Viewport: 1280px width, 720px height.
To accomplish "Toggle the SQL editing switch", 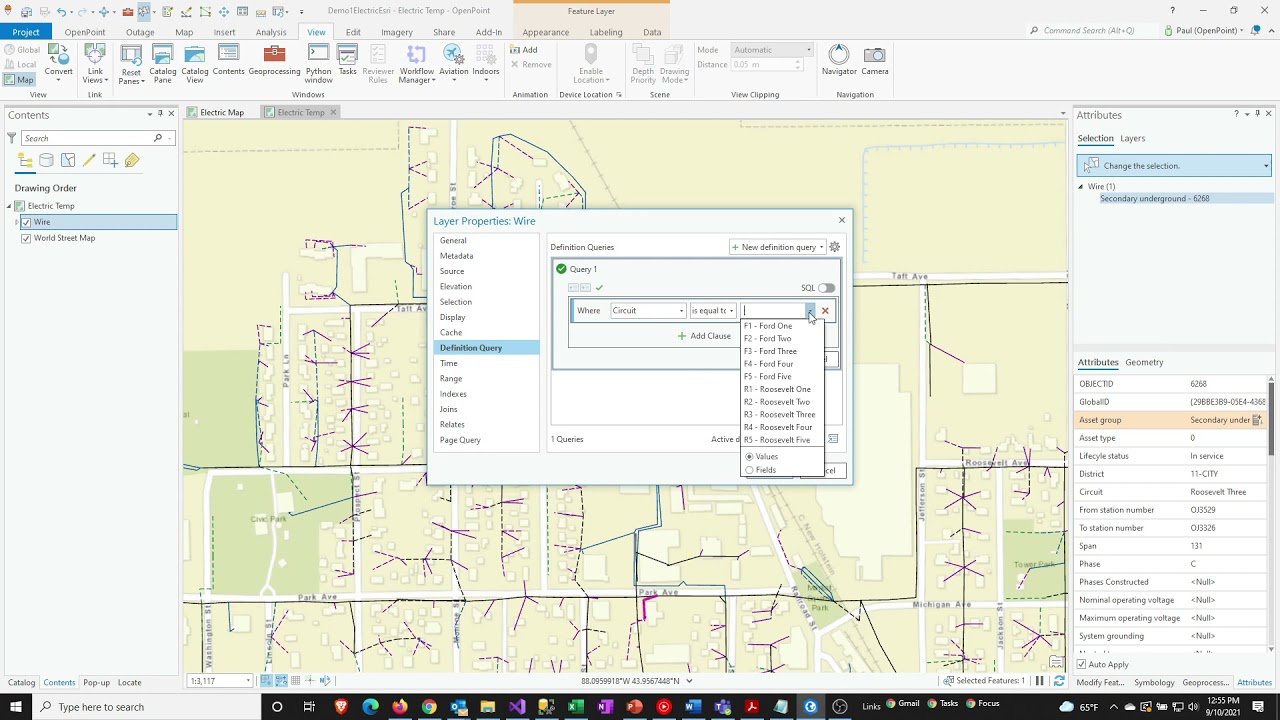I will (826, 288).
